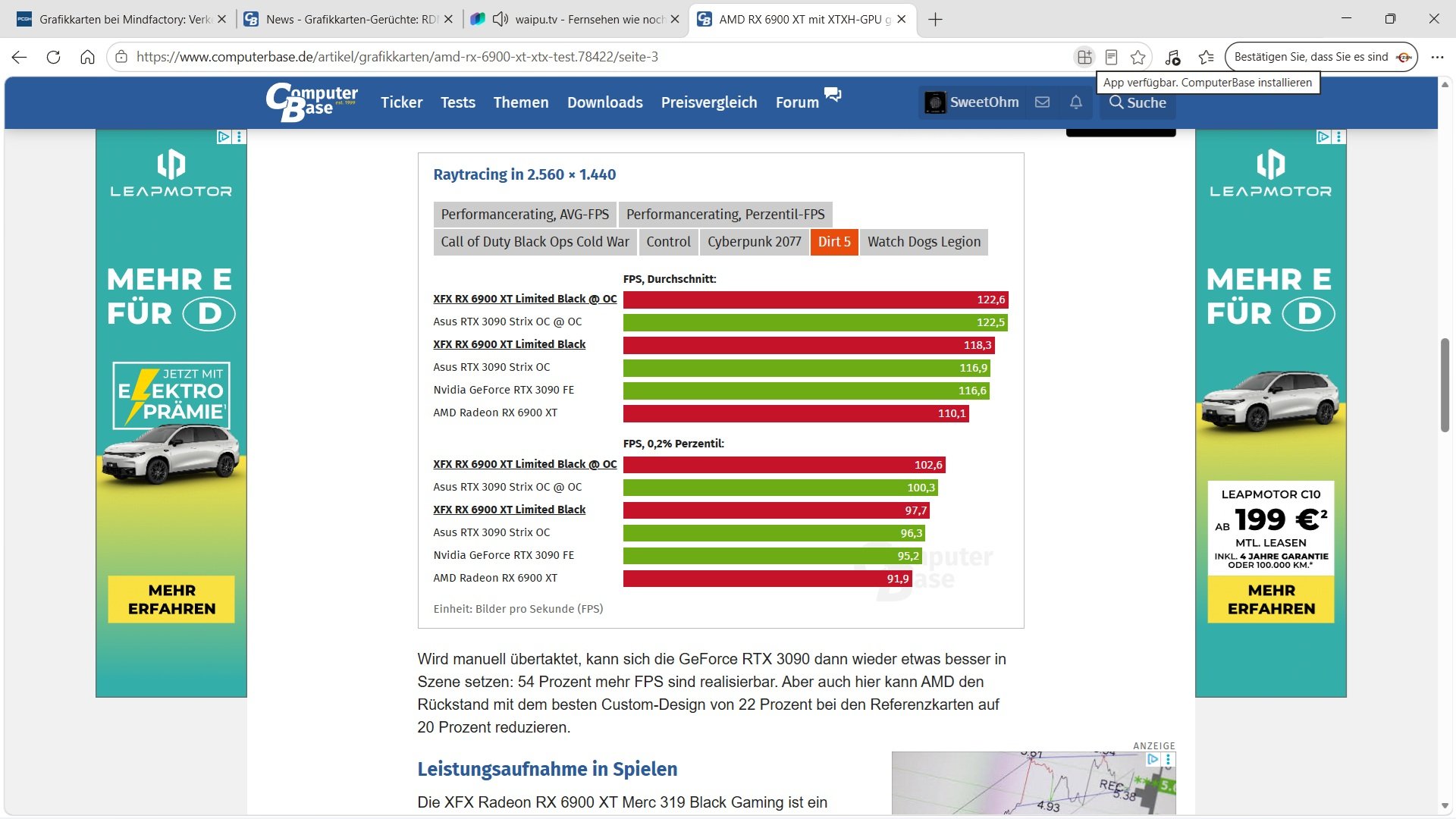Open right Leapmotor ad info icon
Image resolution: width=1456 pixels, height=819 pixels.
click(x=1323, y=137)
